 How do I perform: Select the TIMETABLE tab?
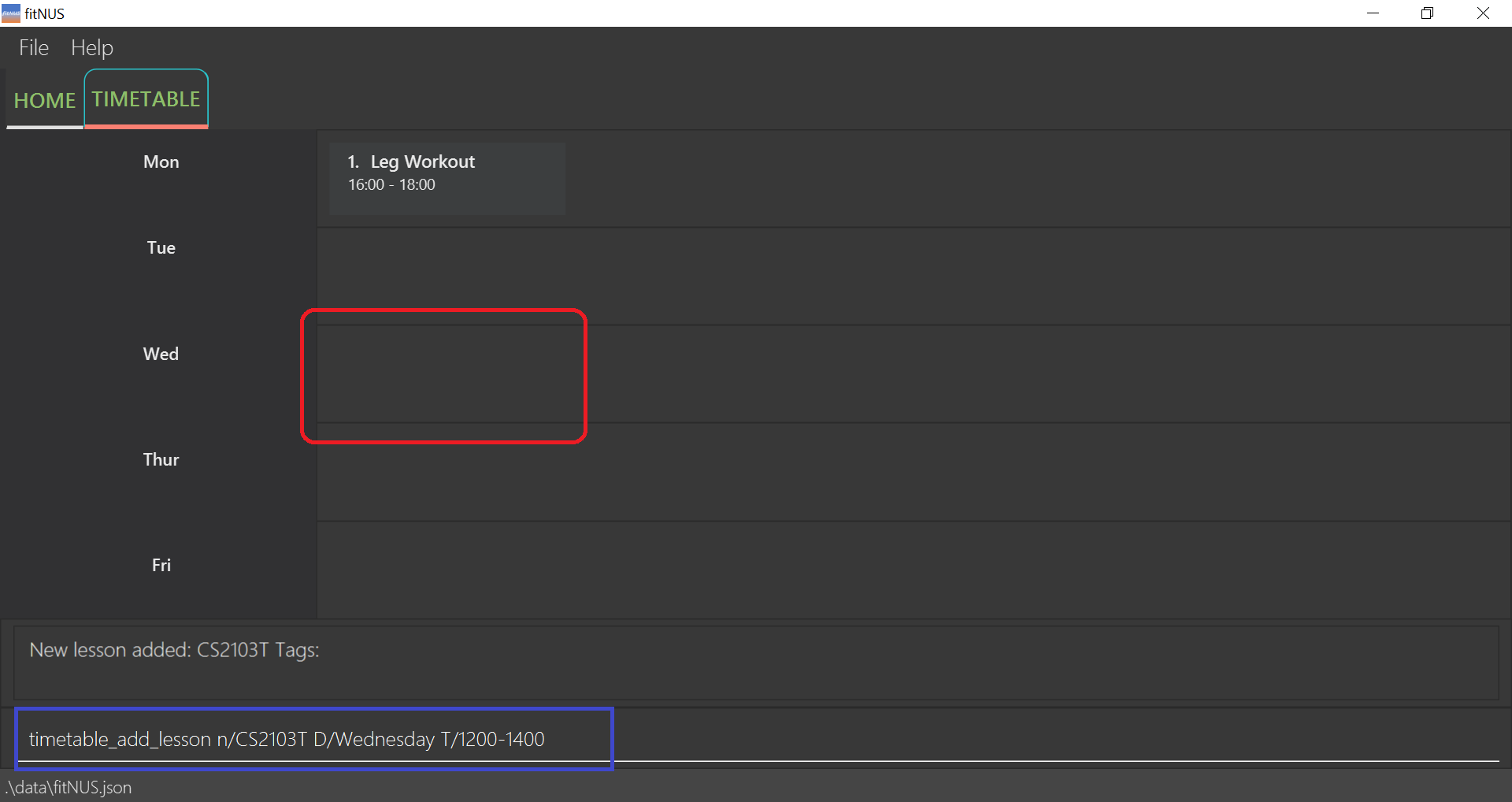point(146,99)
